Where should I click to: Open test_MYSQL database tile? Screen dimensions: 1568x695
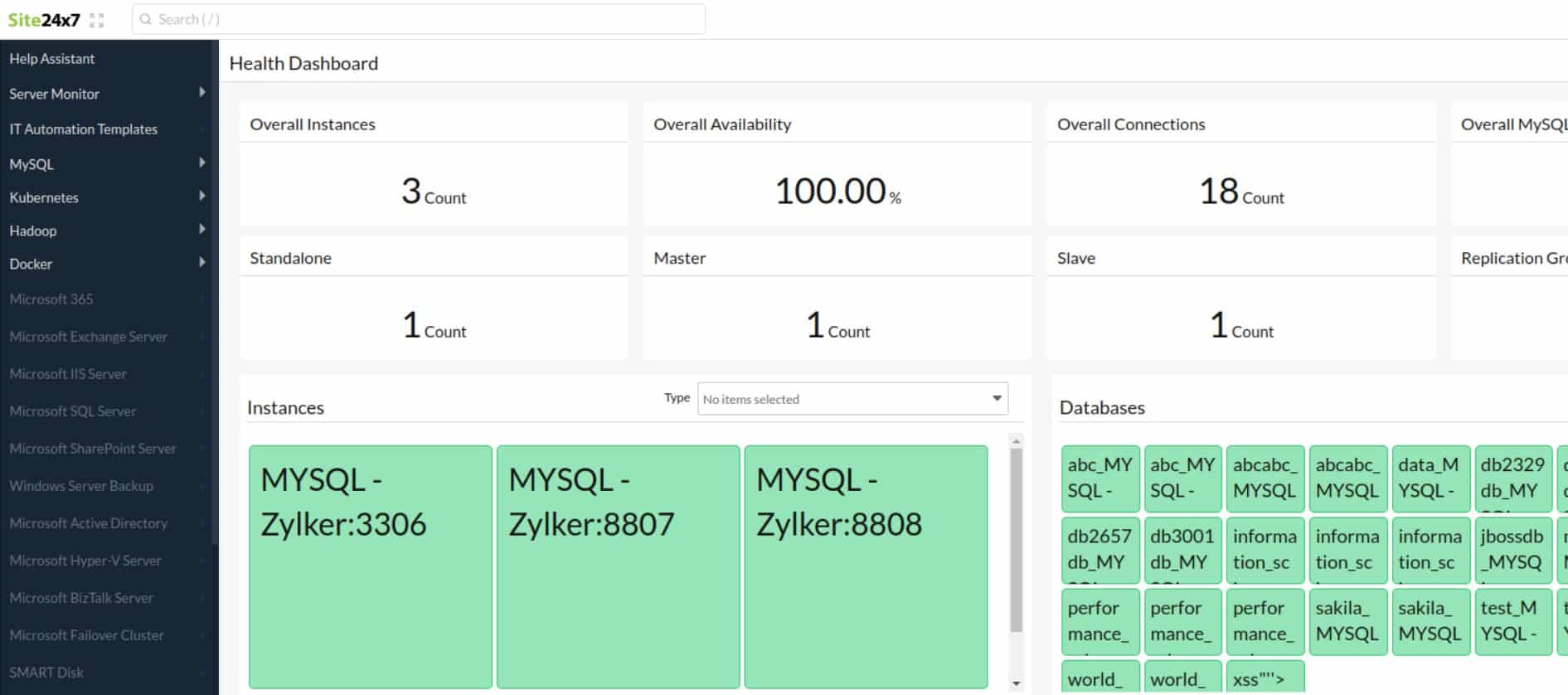coord(1513,621)
